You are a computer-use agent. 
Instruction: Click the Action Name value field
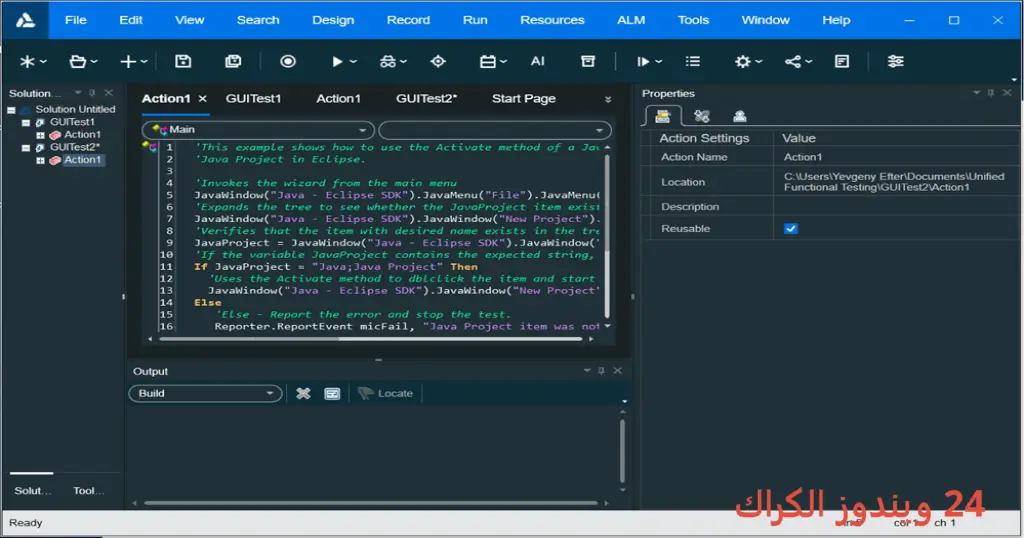pos(896,157)
